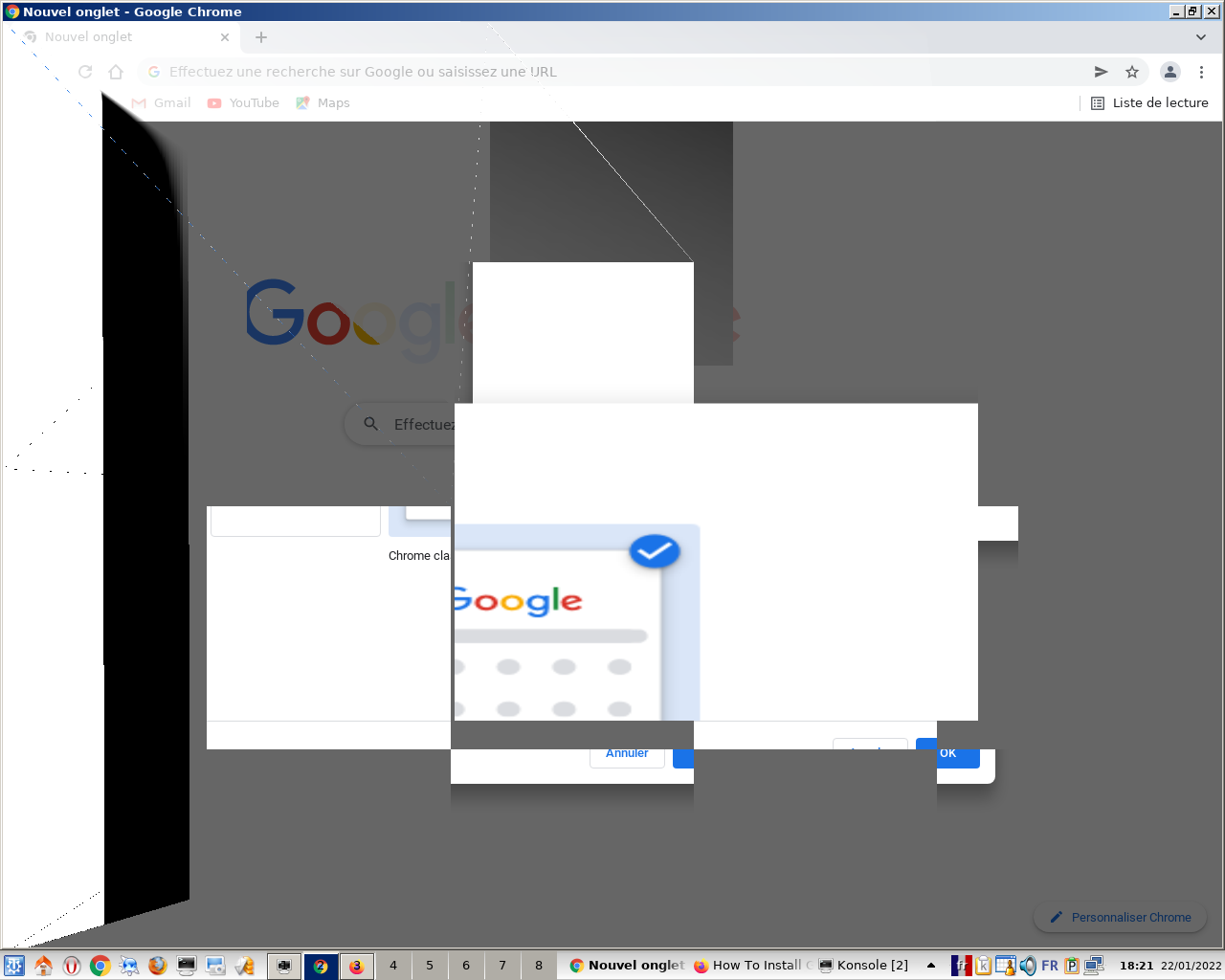Activate Konsole [2] taskbar entry

coord(863,966)
